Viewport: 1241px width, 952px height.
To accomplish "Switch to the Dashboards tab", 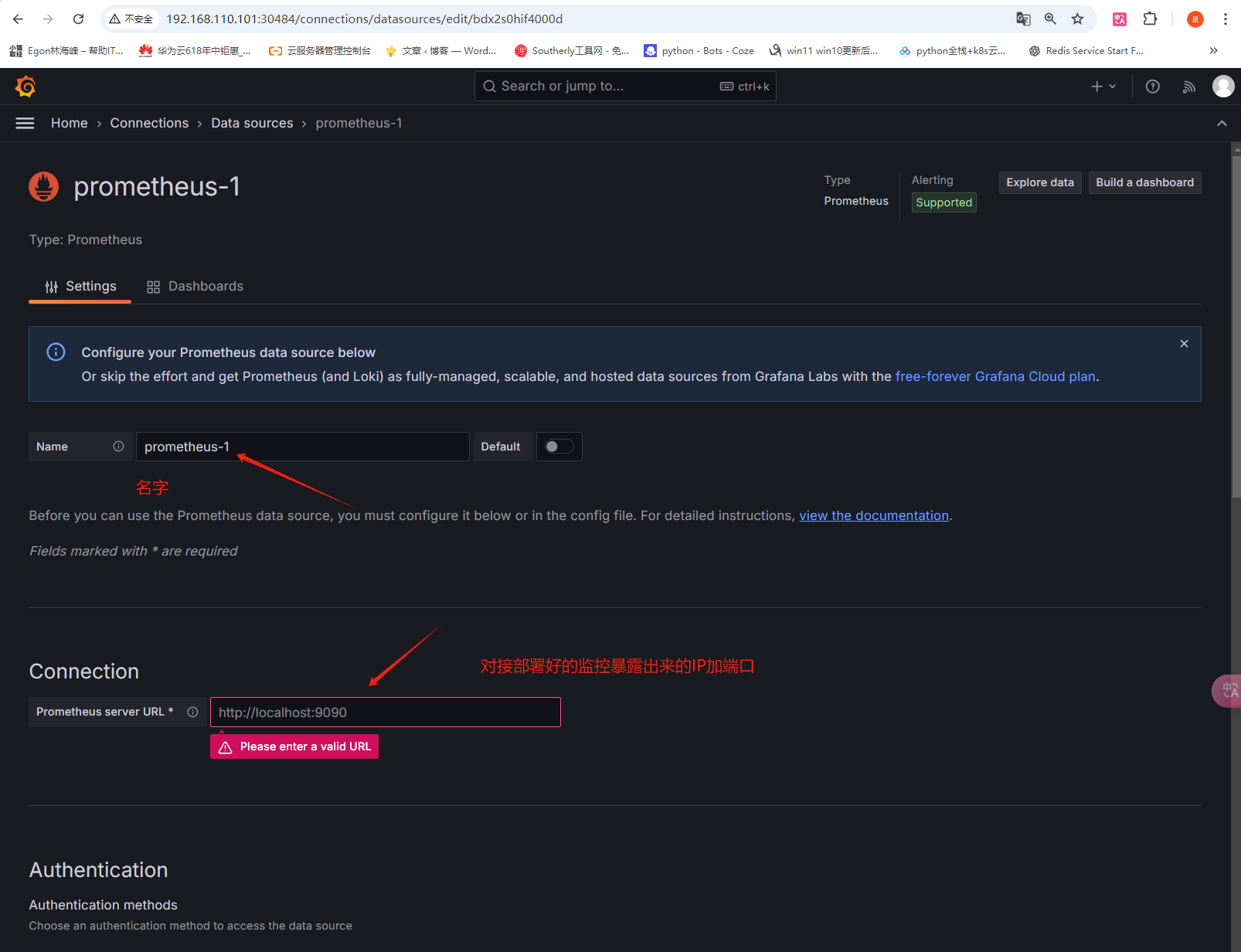I will click(x=195, y=287).
